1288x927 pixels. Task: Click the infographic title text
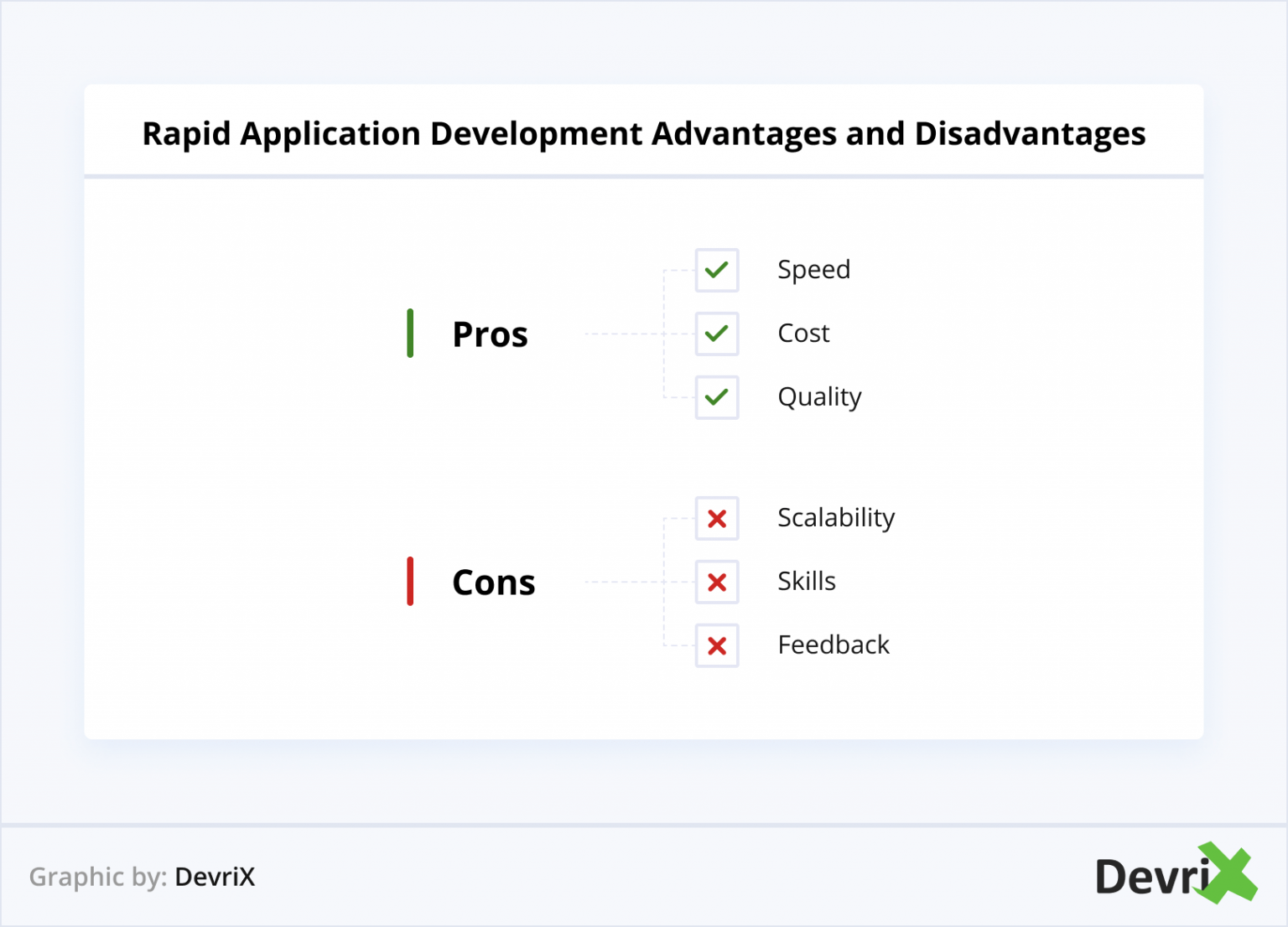pyautogui.click(x=643, y=133)
